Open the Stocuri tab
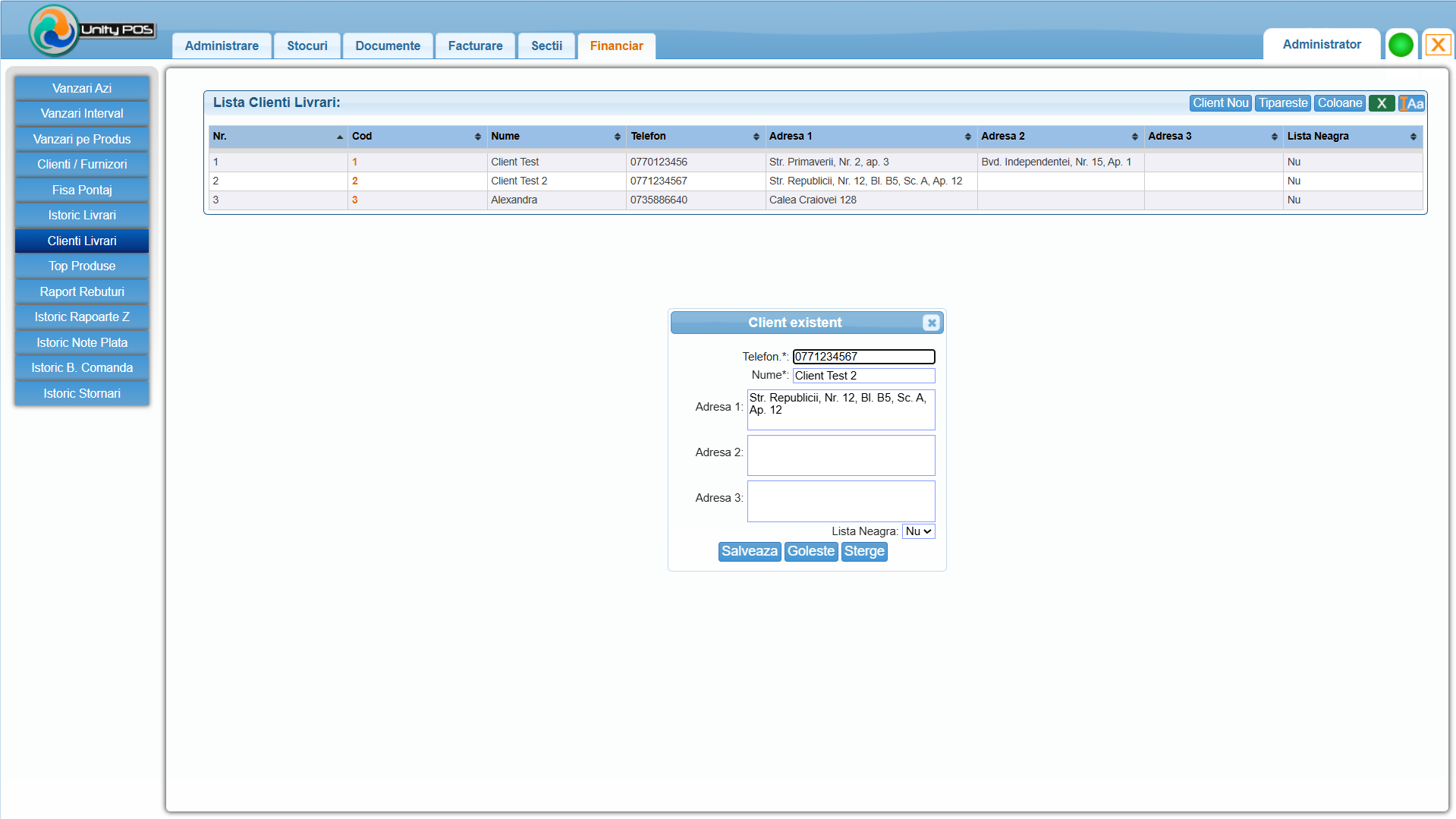The image size is (1456, 819). [x=307, y=46]
